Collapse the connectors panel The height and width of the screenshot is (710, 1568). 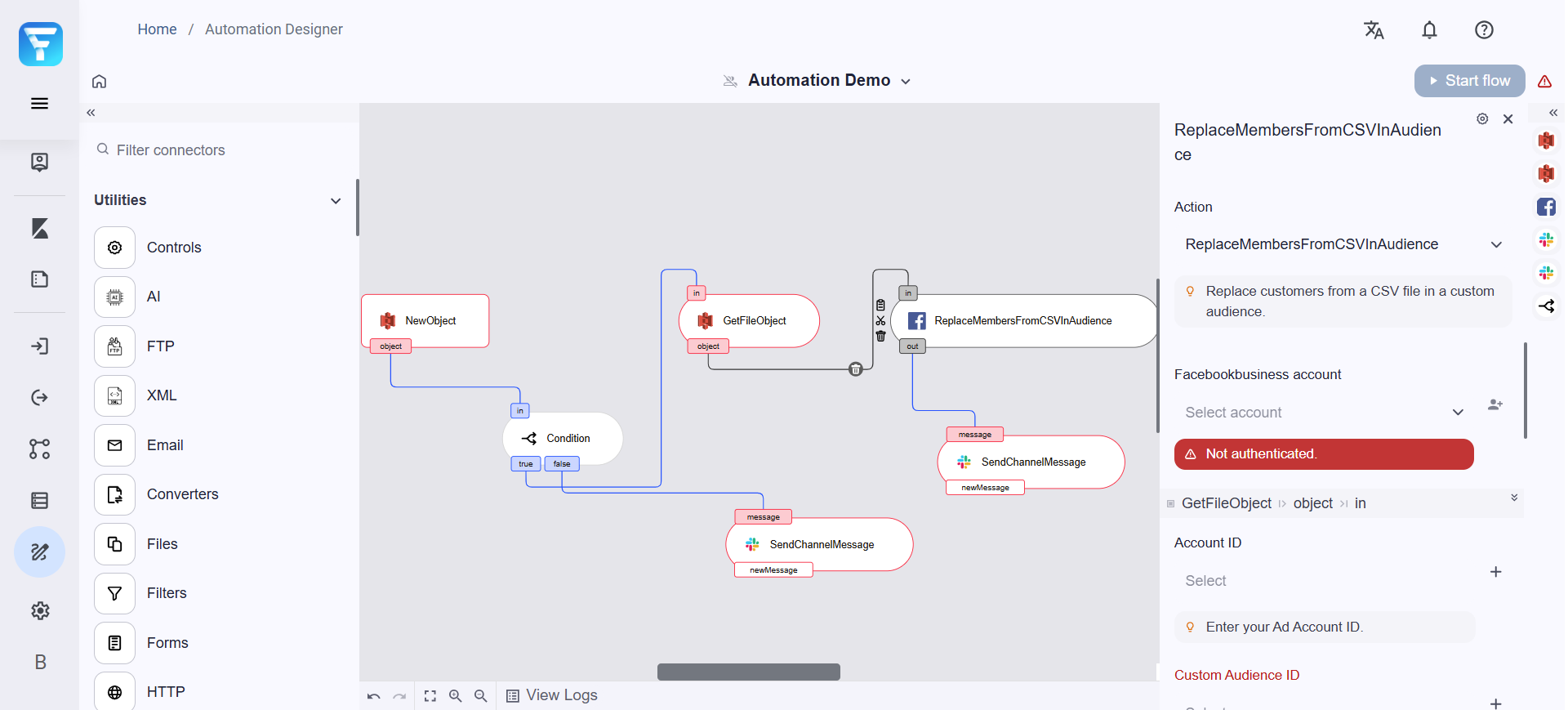click(91, 113)
